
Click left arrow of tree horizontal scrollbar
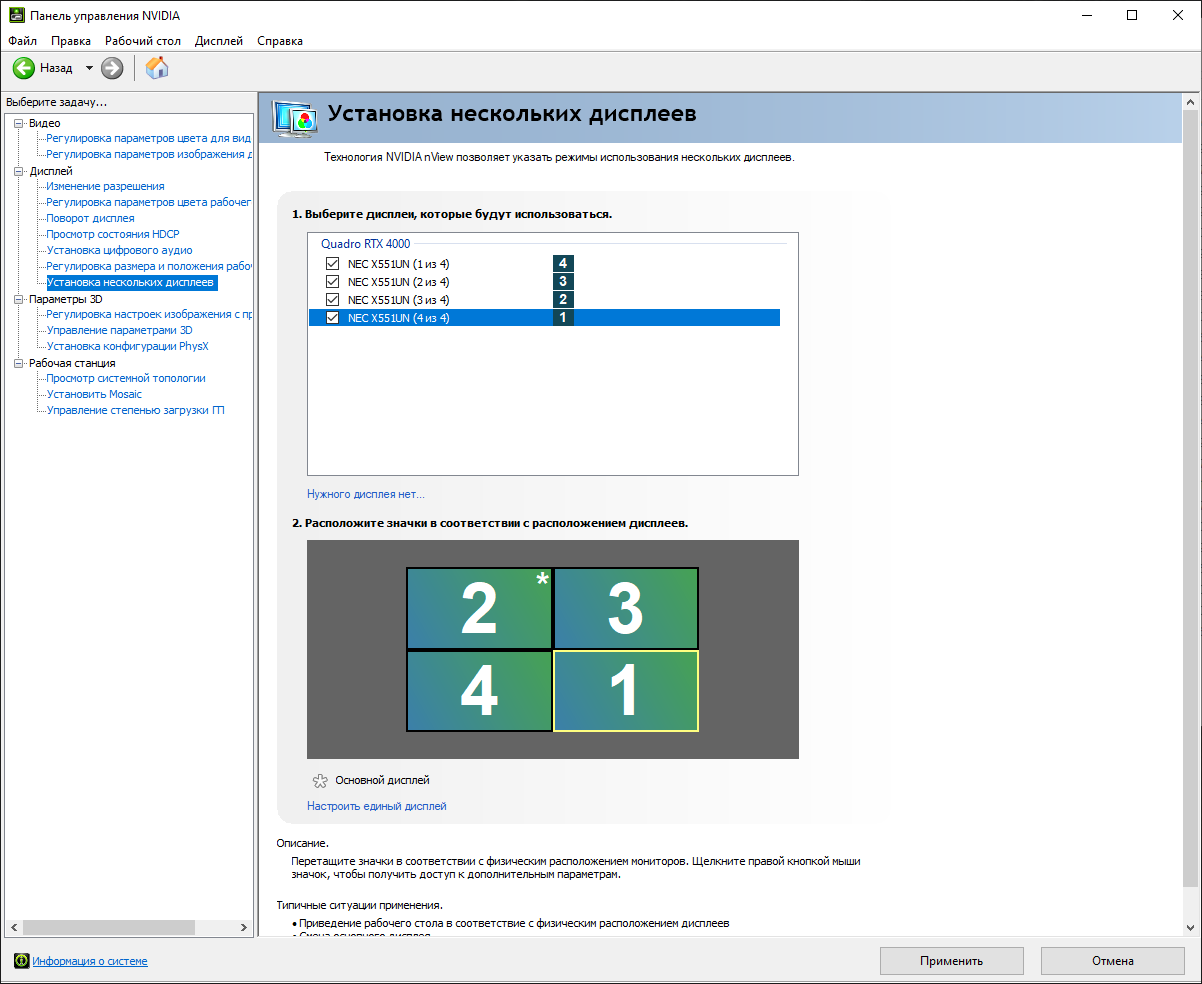[x=13, y=928]
